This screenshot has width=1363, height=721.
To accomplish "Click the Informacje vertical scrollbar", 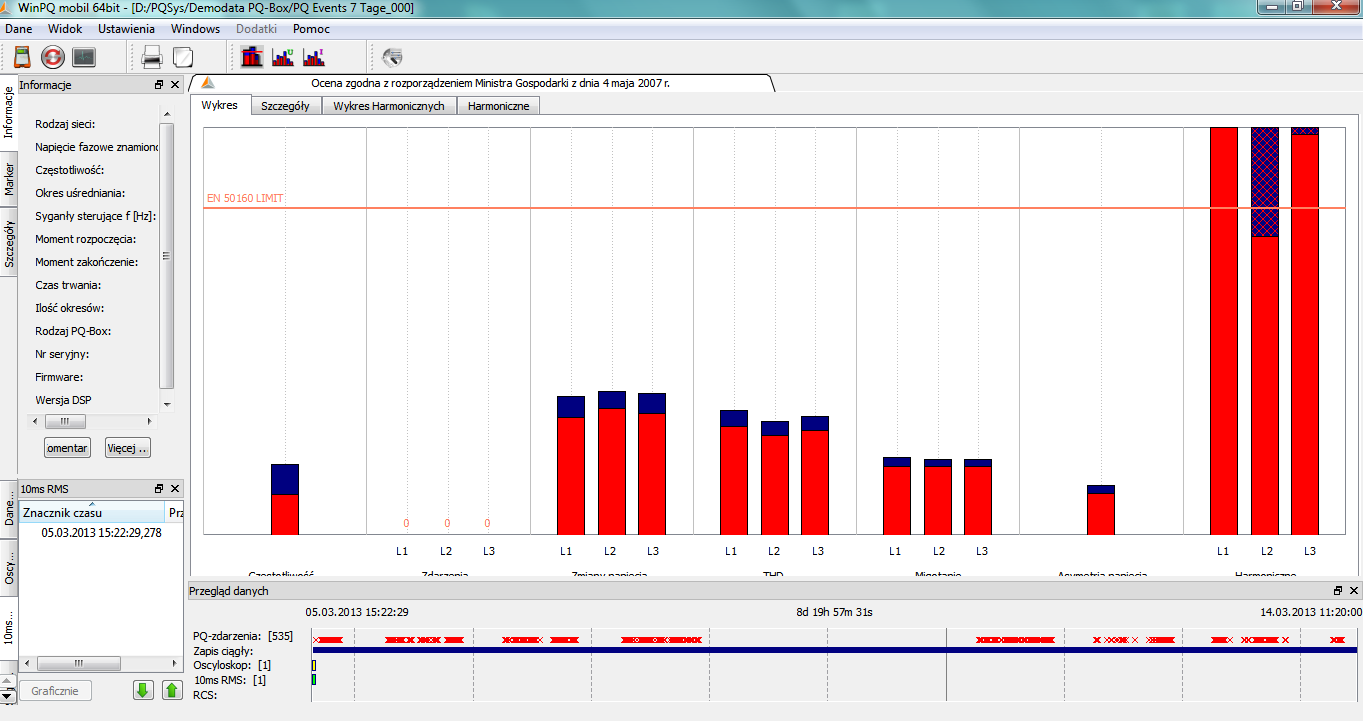I will pos(167,255).
